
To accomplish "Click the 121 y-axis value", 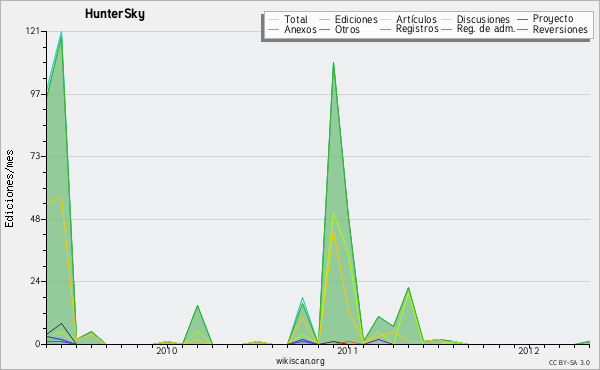I will [33, 31].
